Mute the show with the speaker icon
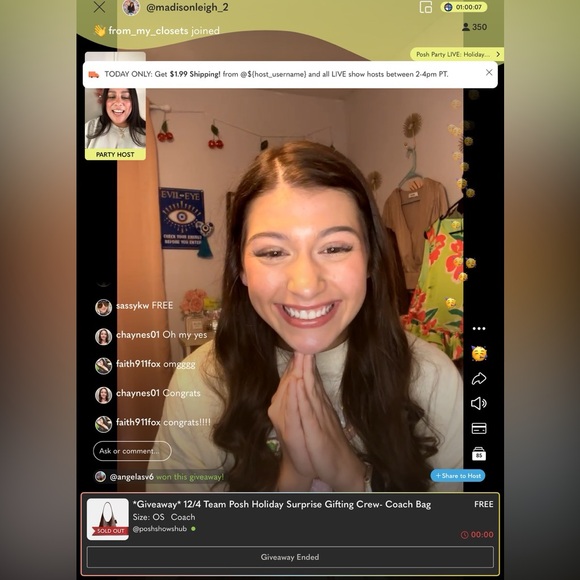The width and height of the screenshot is (580, 580). coord(479,403)
